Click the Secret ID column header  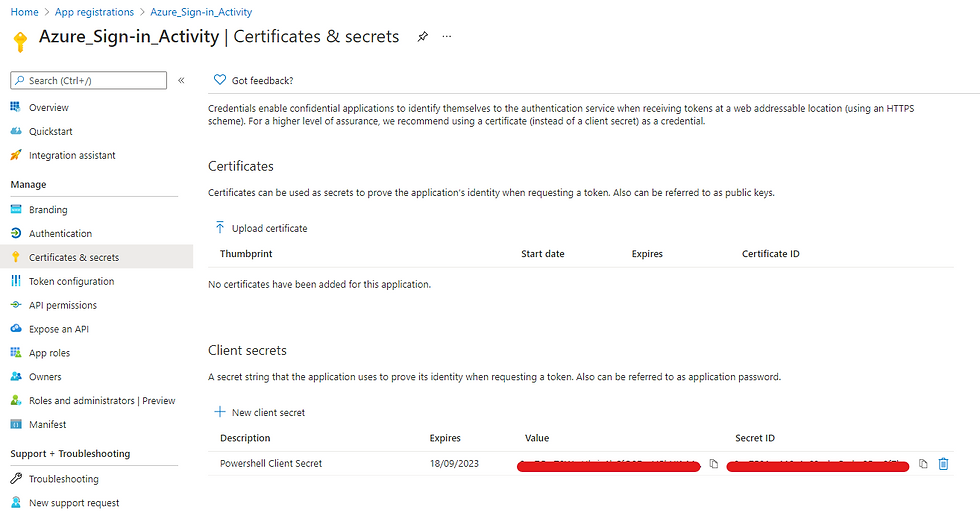tap(755, 438)
